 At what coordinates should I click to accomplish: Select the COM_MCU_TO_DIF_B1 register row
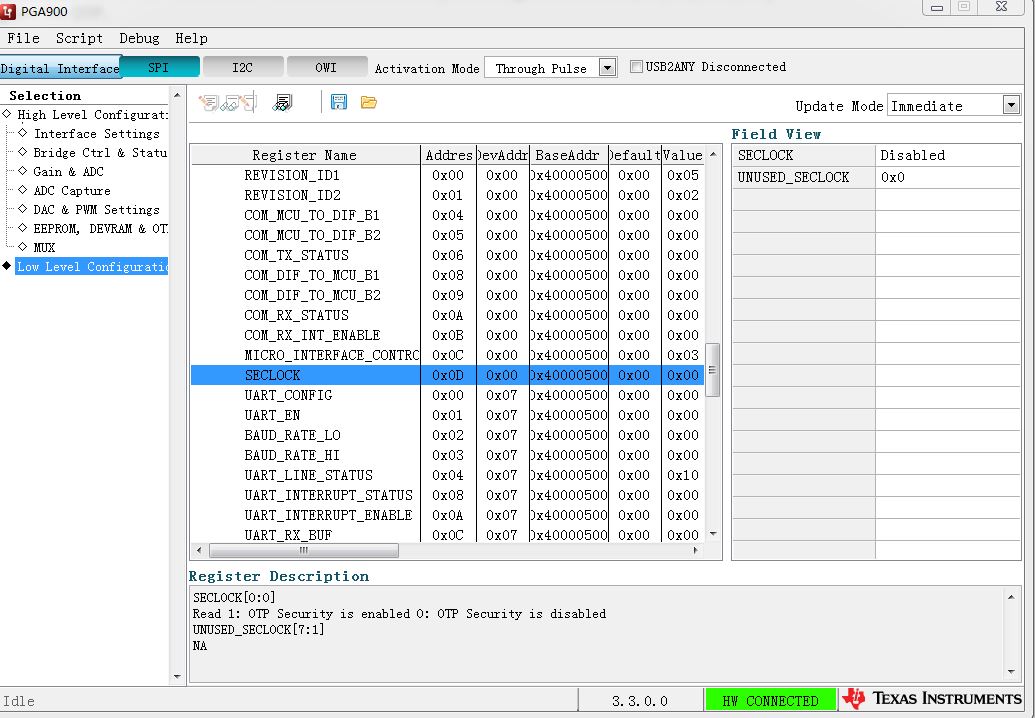click(x=447, y=215)
